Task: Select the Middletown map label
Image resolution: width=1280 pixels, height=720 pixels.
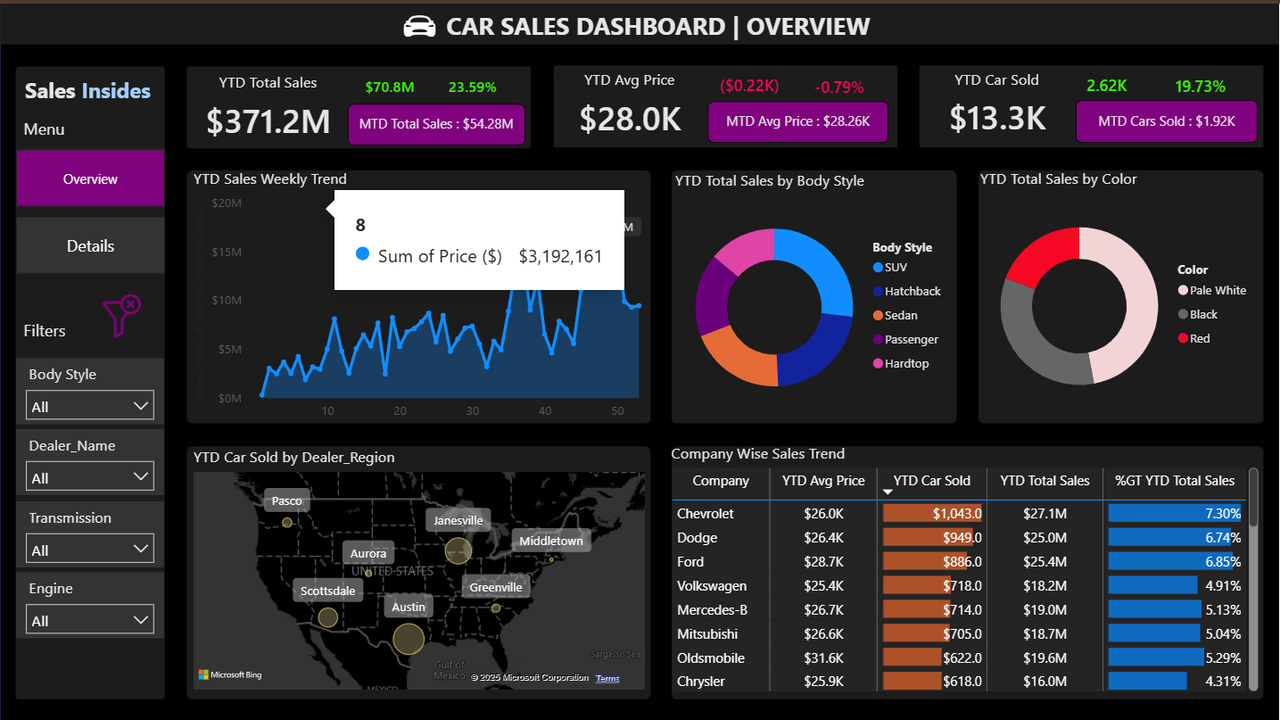Action: click(551, 541)
